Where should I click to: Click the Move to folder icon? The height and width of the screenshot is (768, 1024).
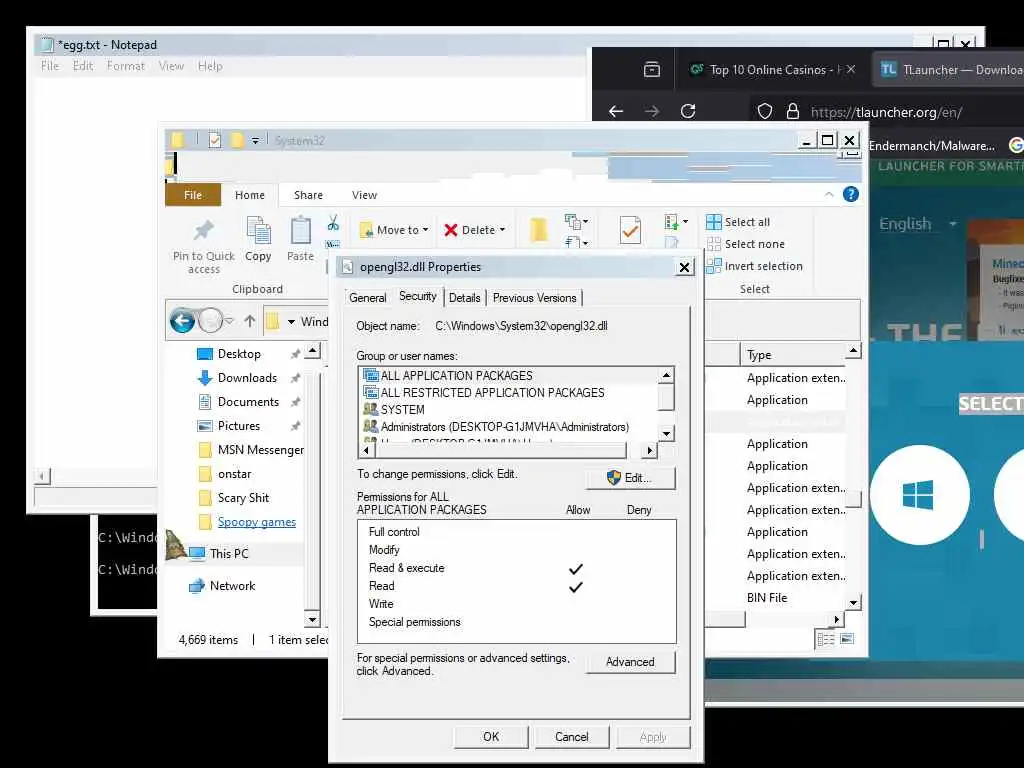(366, 230)
